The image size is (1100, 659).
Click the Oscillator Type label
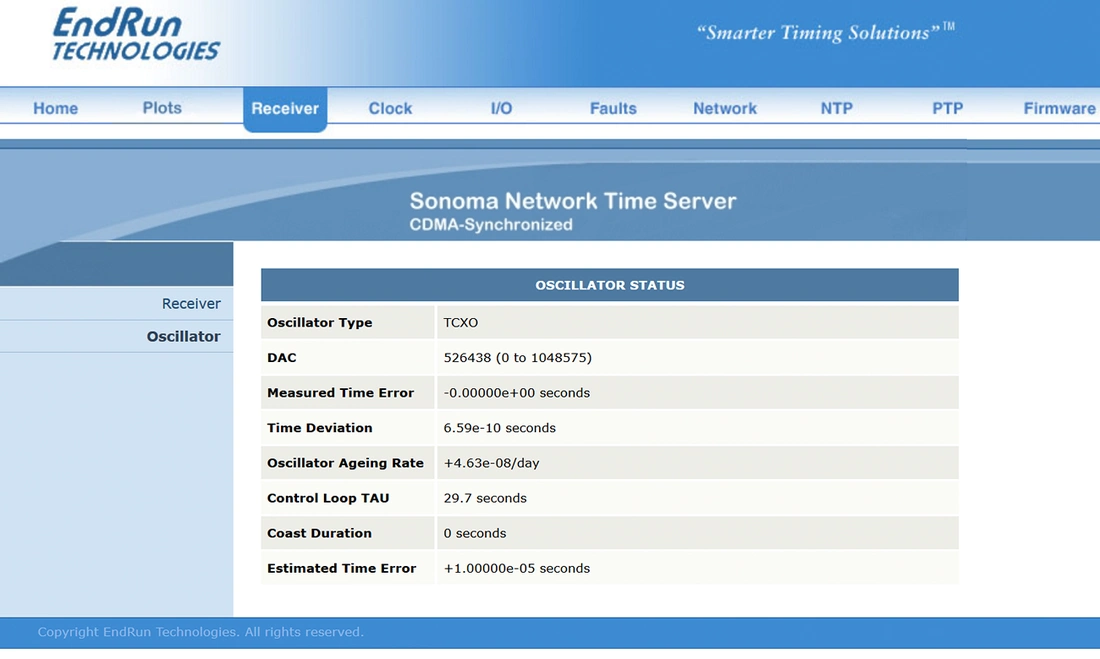(x=319, y=323)
